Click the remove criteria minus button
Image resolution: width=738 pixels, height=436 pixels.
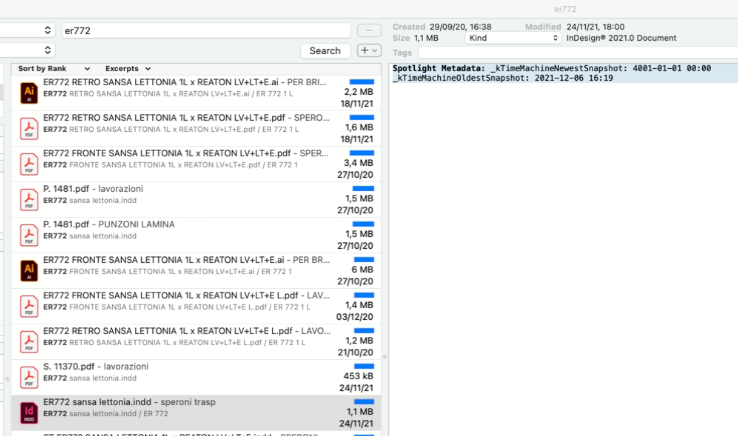(368, 31)
